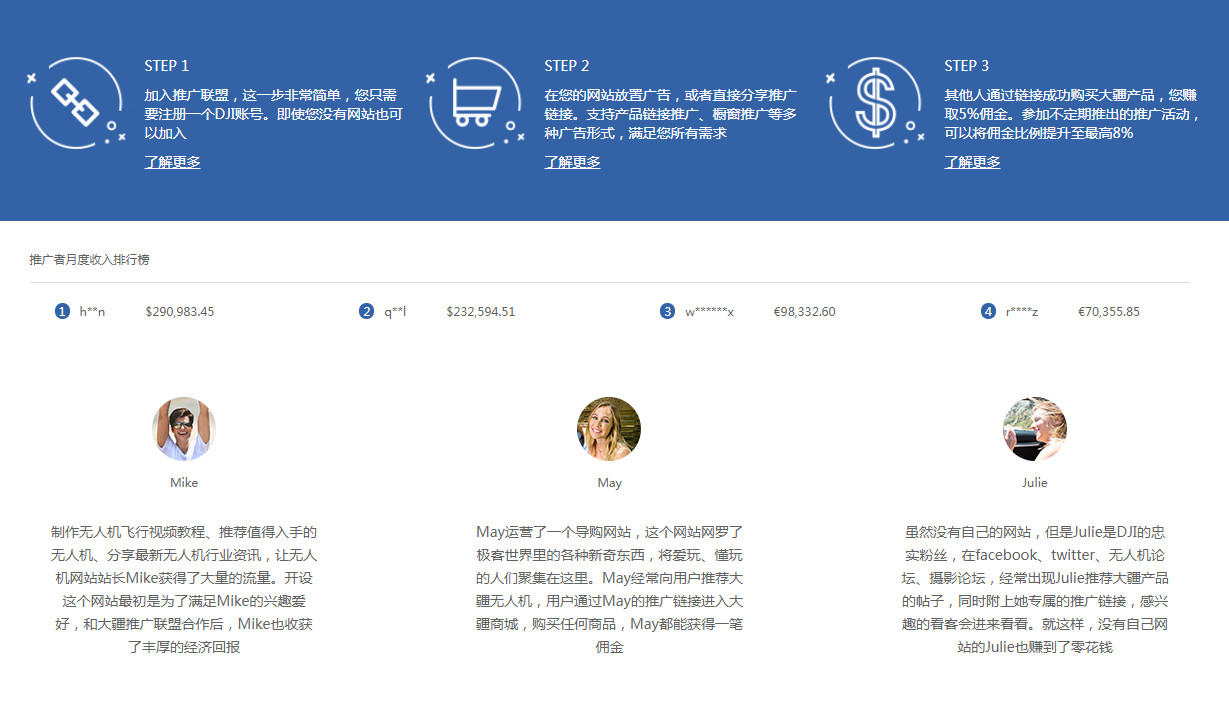Open 了解更多 under STEP 2

(x=572, y=161)
